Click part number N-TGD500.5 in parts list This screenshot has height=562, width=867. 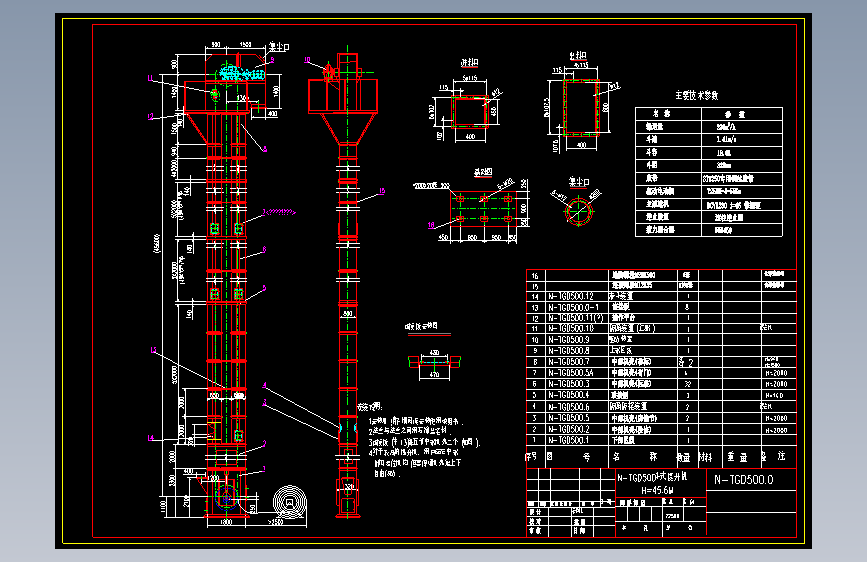pyautogui.click(x=569, y=418)
